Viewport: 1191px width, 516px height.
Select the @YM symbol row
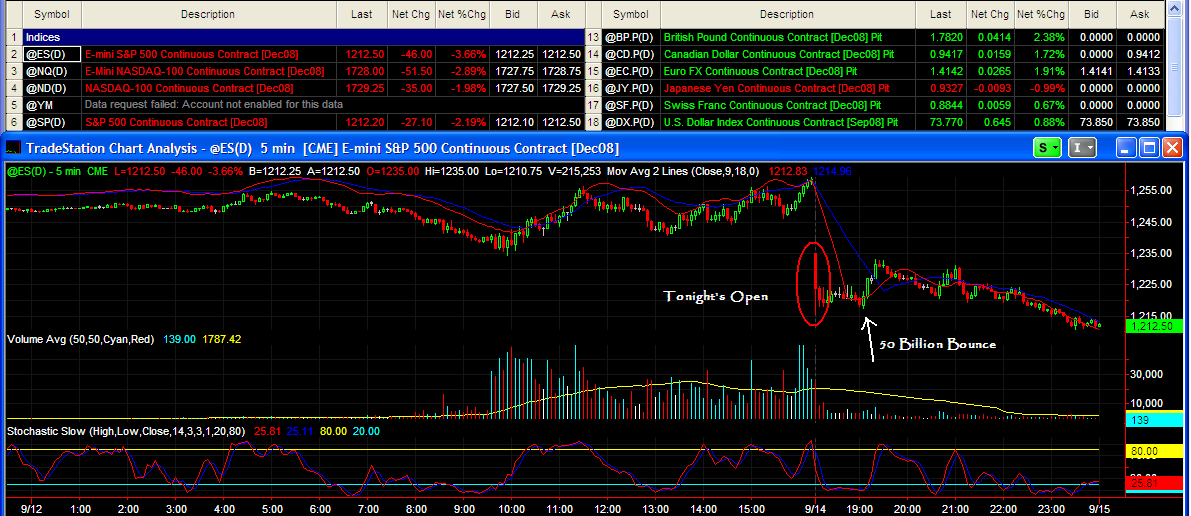(x=52, y=105)
